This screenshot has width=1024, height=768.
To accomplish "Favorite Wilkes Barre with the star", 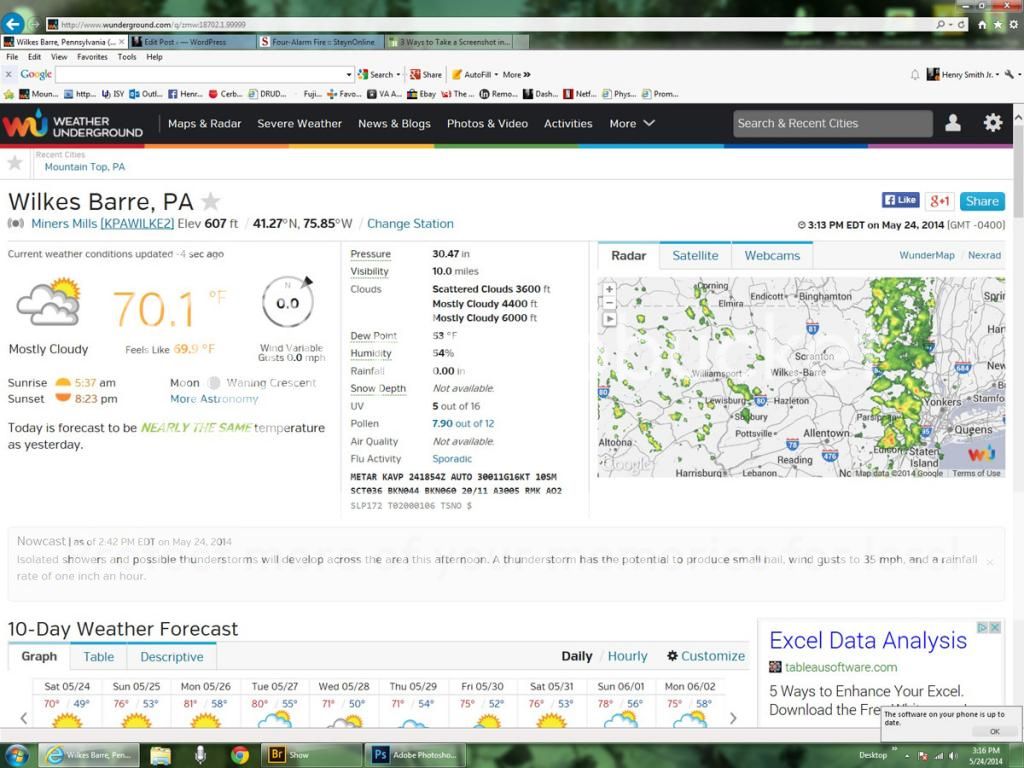I will [x=211, y=202].
